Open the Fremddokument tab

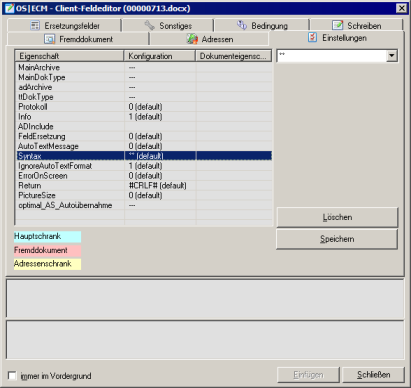pyautogui.click(x=78, y=39)
